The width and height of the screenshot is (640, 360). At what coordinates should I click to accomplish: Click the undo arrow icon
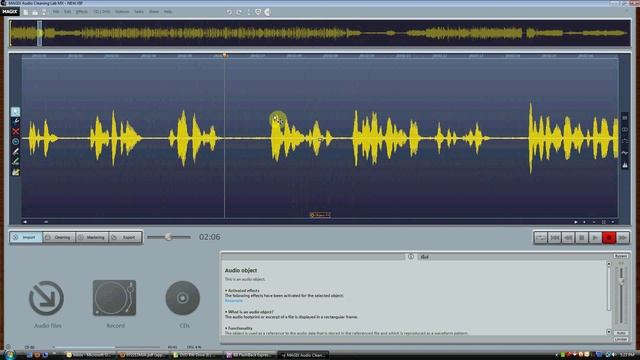click(229, 12)
